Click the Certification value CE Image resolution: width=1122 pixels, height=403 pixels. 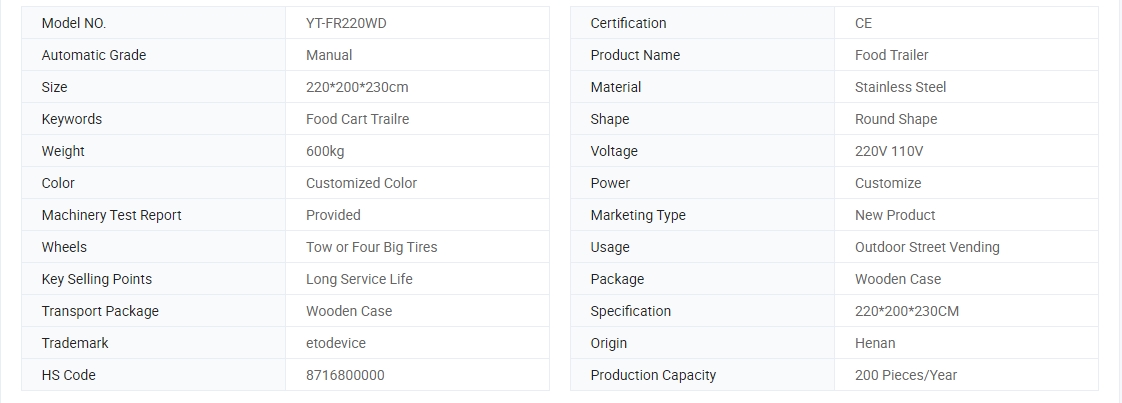pyautogui.click(x=863, y=23)
